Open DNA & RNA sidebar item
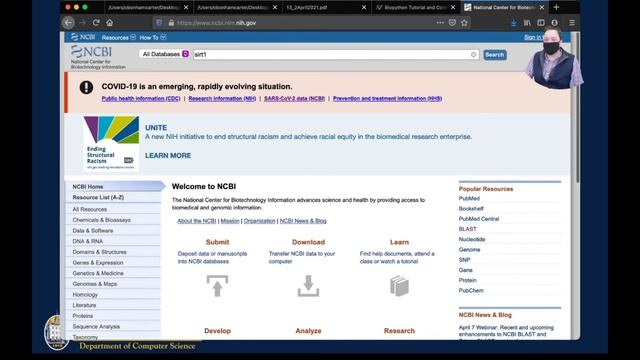The image size is (640, 360). coord(87,241)
